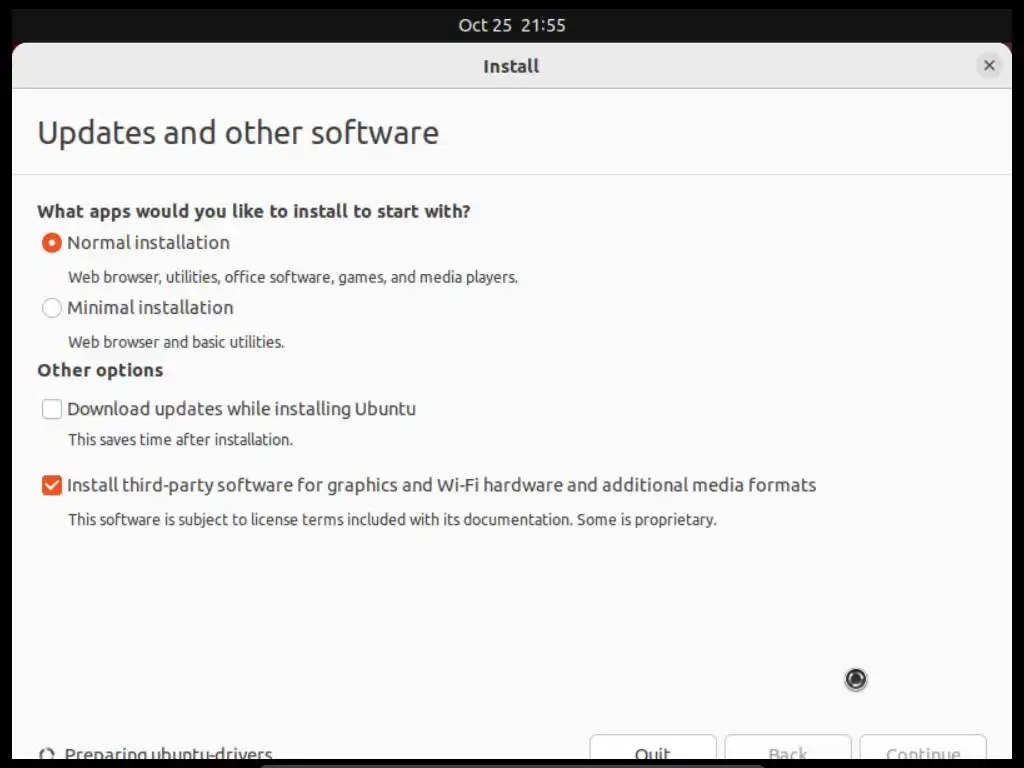The width and height of the screenshot is (1024, 768).
Task: Click the 'Other options' section label
Action: pos(100,370)
